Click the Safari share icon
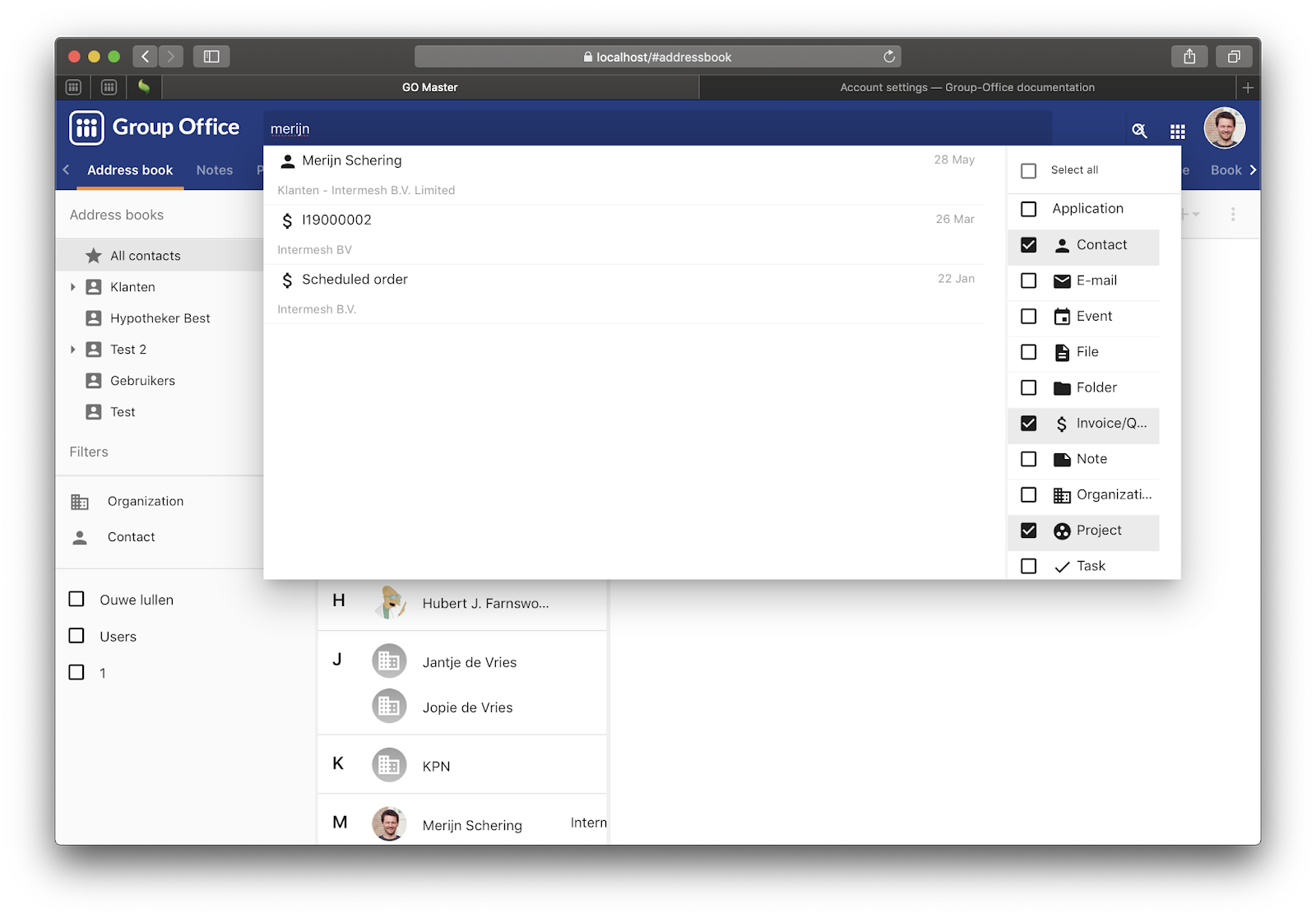 pyautogui.click(x=1189, y=57)
